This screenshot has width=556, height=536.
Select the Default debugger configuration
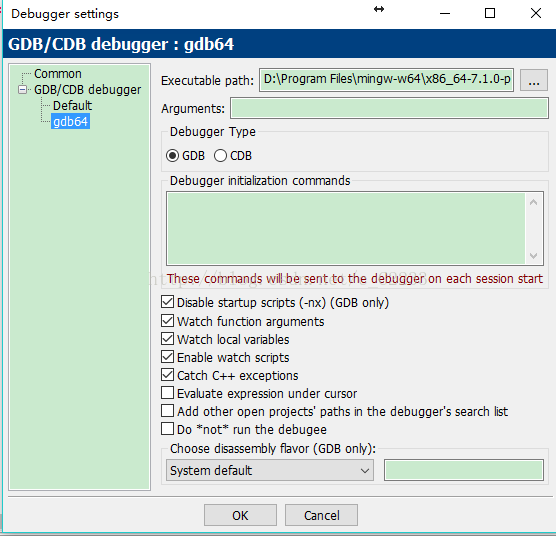(72, 106)
